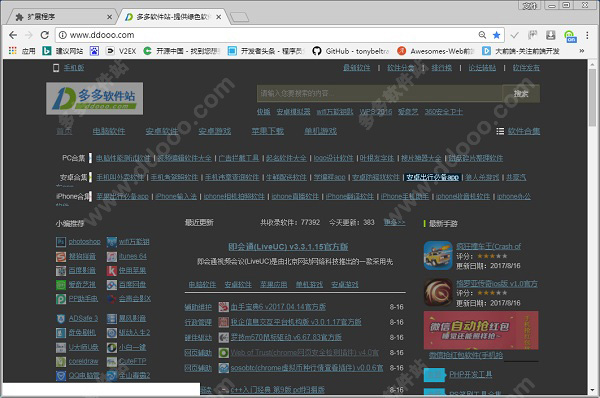The height and width of the screenshot is (398, 600).
Task: Open the photoshop recommended link
Action: [x=85, y=242]
